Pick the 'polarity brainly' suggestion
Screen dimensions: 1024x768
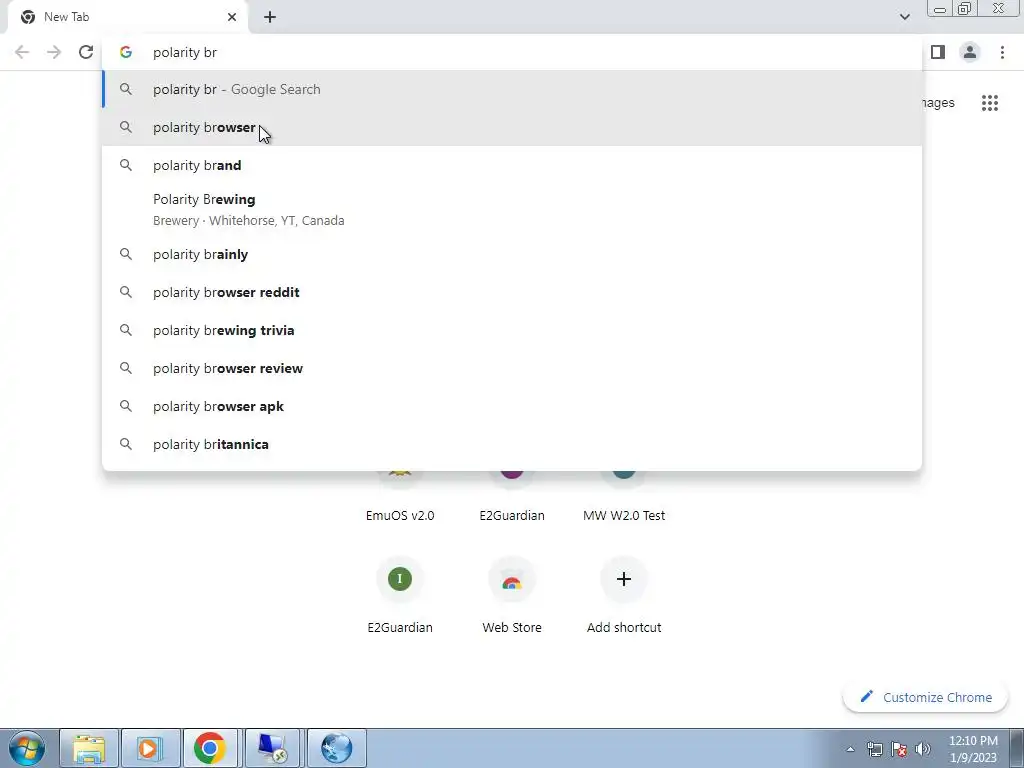(512, 254)
